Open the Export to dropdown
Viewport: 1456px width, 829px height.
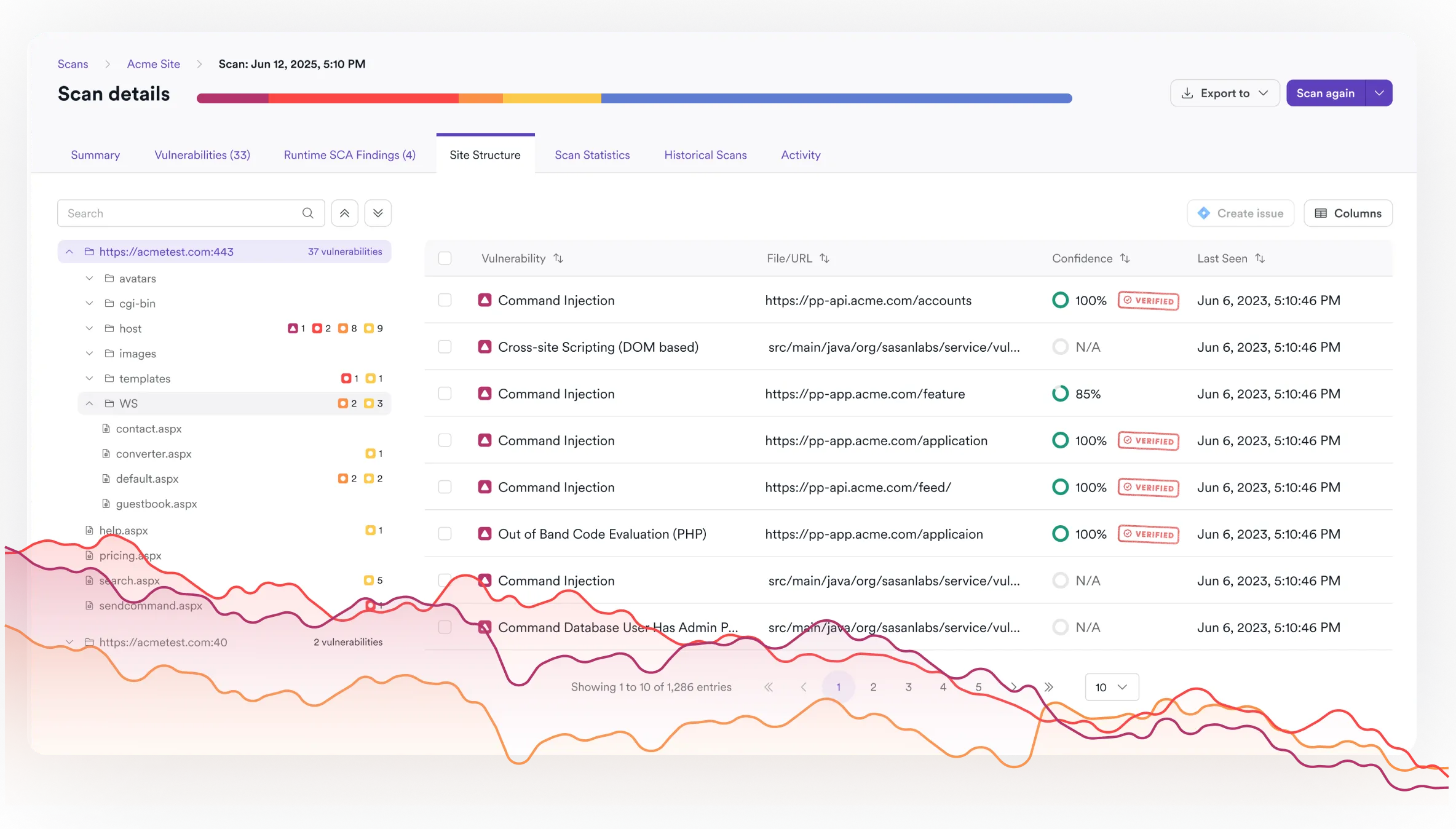1224,93
